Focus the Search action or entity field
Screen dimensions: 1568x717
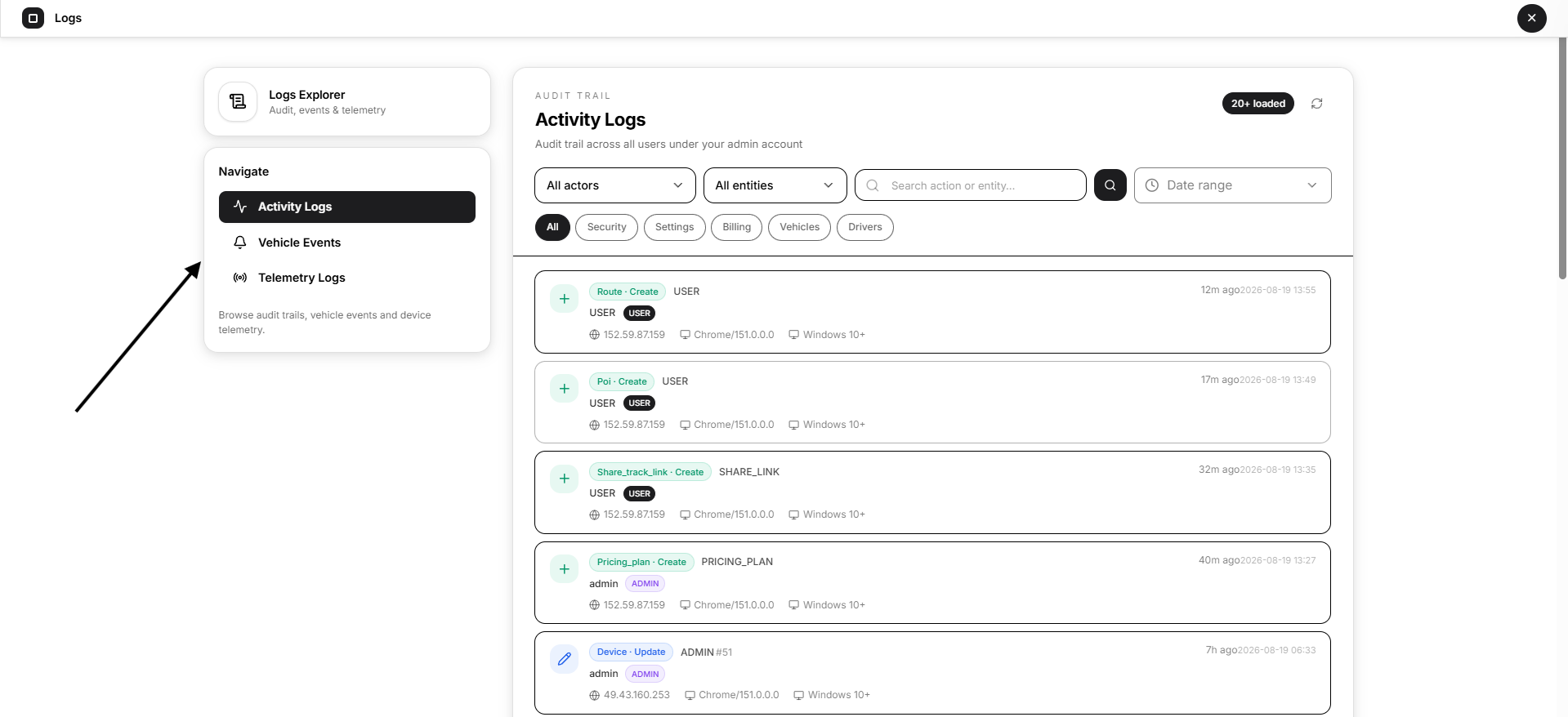tap(970, 185)
